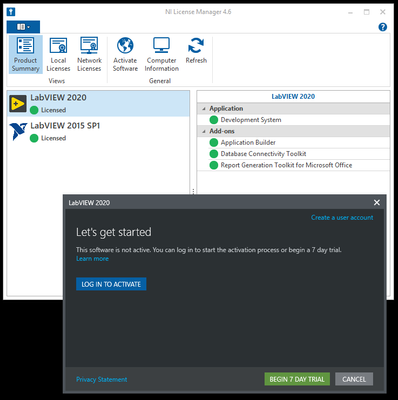Open the Learn more link
This screenshot has width=398, height=400.
[92, 259]
